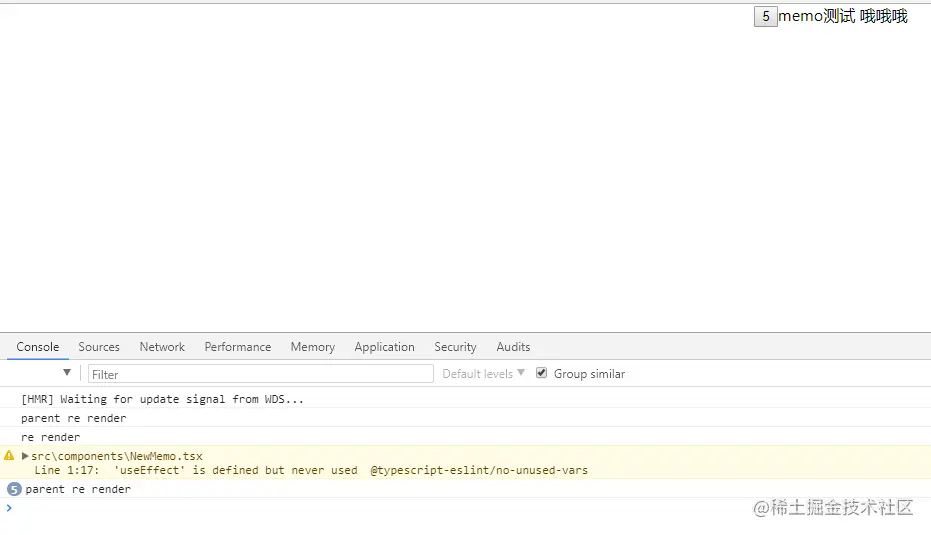
Task: Select the 're render' log line
Action: [x=50, y=437]
